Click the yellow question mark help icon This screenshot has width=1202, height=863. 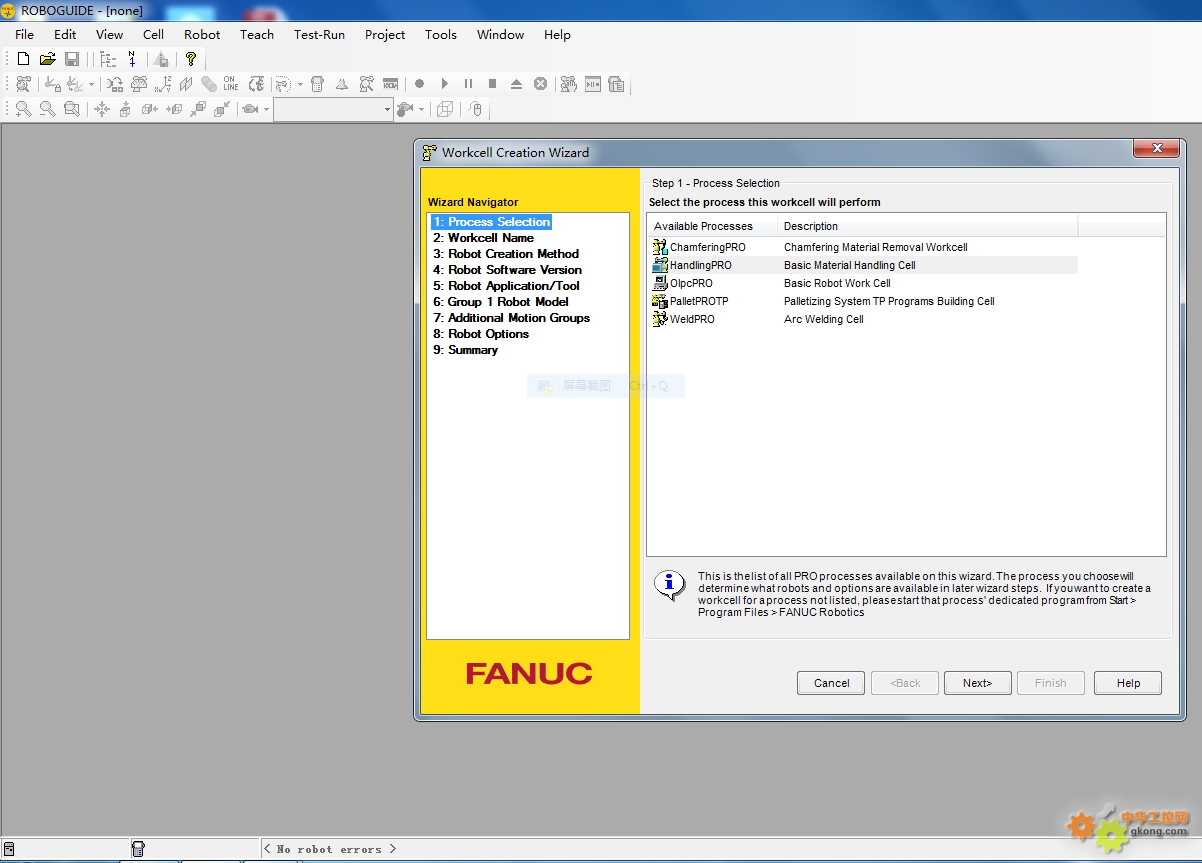(x=191, y=60)
